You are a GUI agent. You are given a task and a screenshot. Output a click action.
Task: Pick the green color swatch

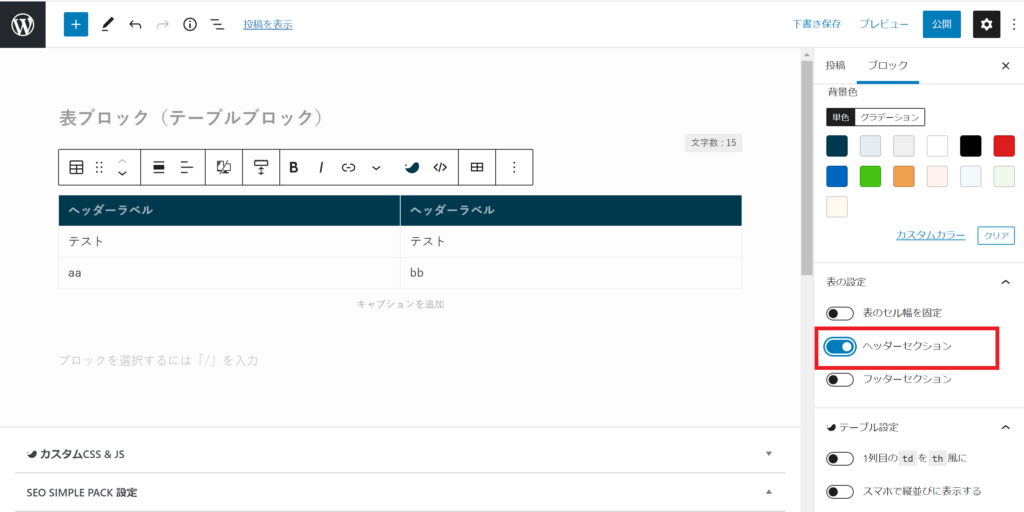point(870,176)
